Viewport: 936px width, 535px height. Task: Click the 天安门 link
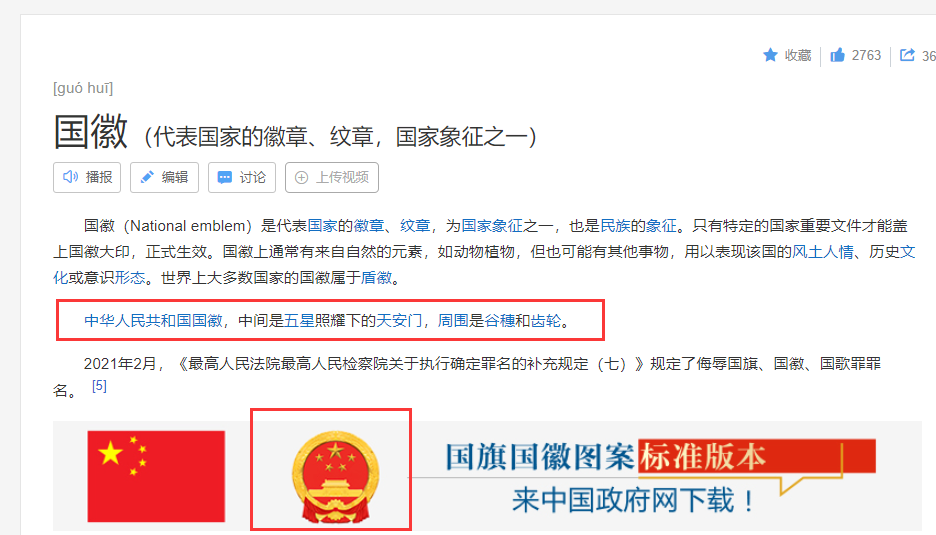tap(399, 321)
